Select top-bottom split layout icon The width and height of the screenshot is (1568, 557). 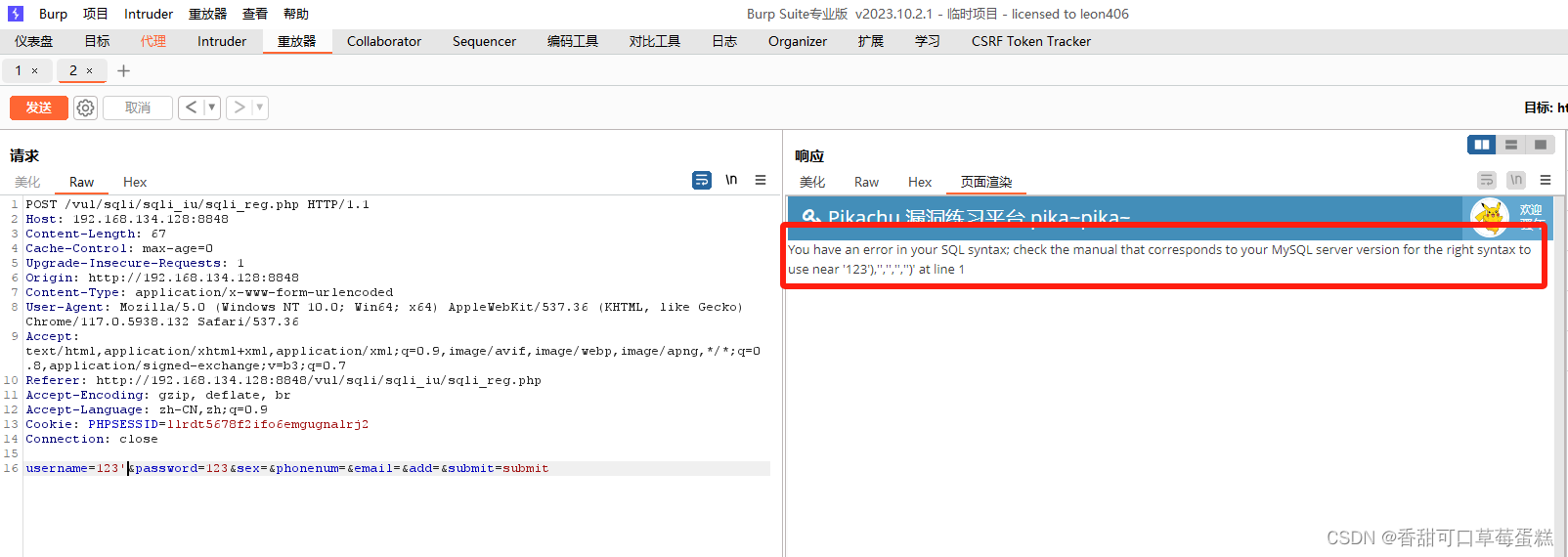(x=1511, y=145)
